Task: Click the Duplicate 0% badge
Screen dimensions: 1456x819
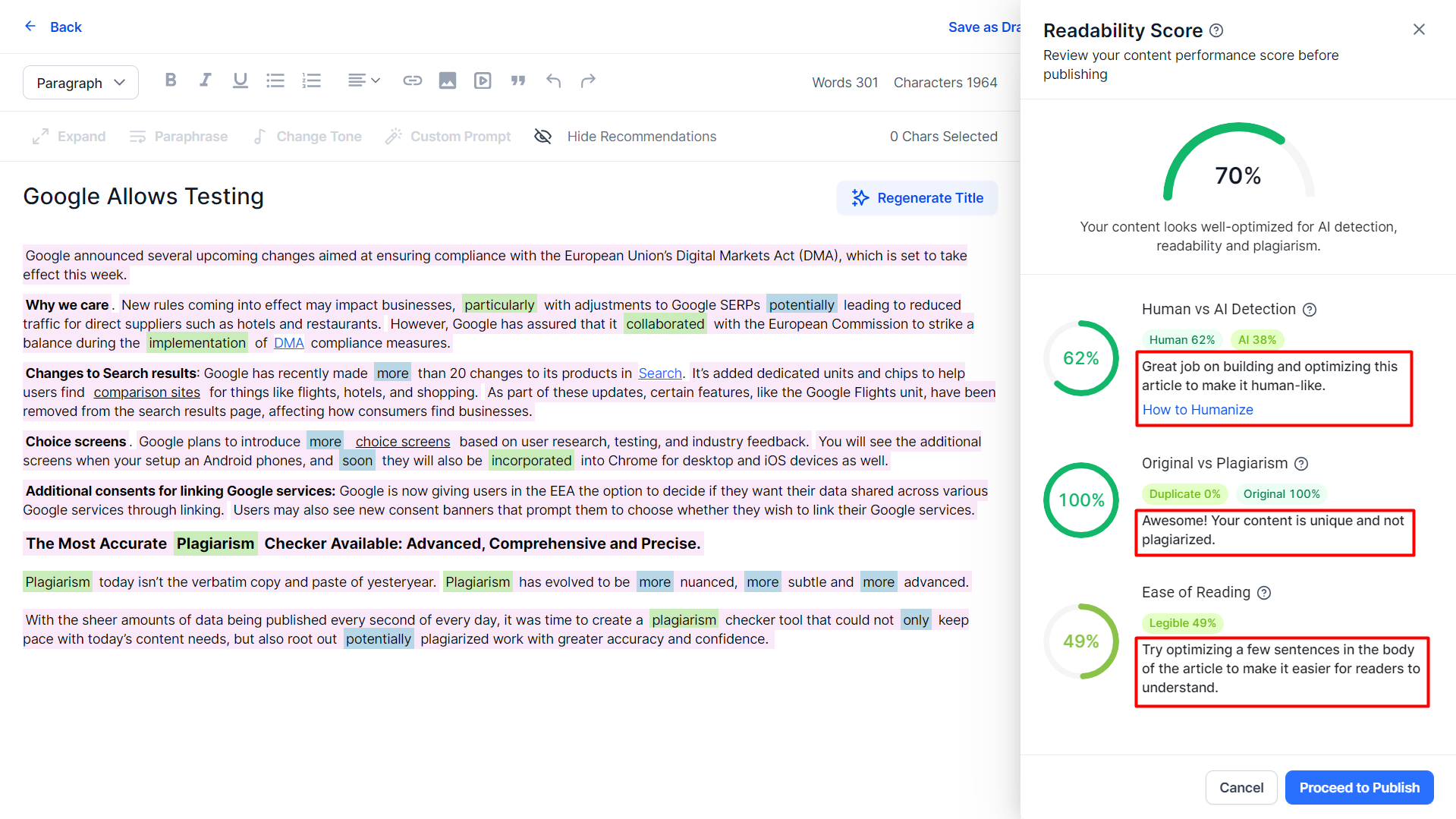Action: click(x=1184, y=494)
